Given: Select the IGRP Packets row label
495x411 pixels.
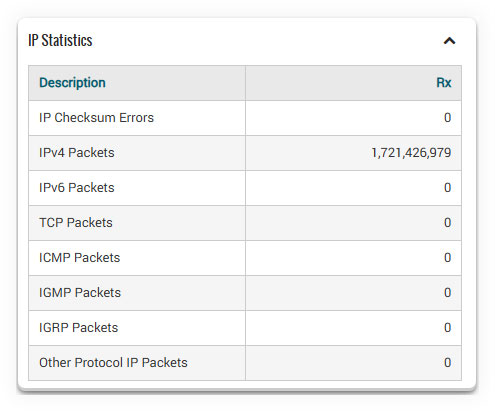Looking at the screenshot, I should pyautogui.click(x=78, y=328).
